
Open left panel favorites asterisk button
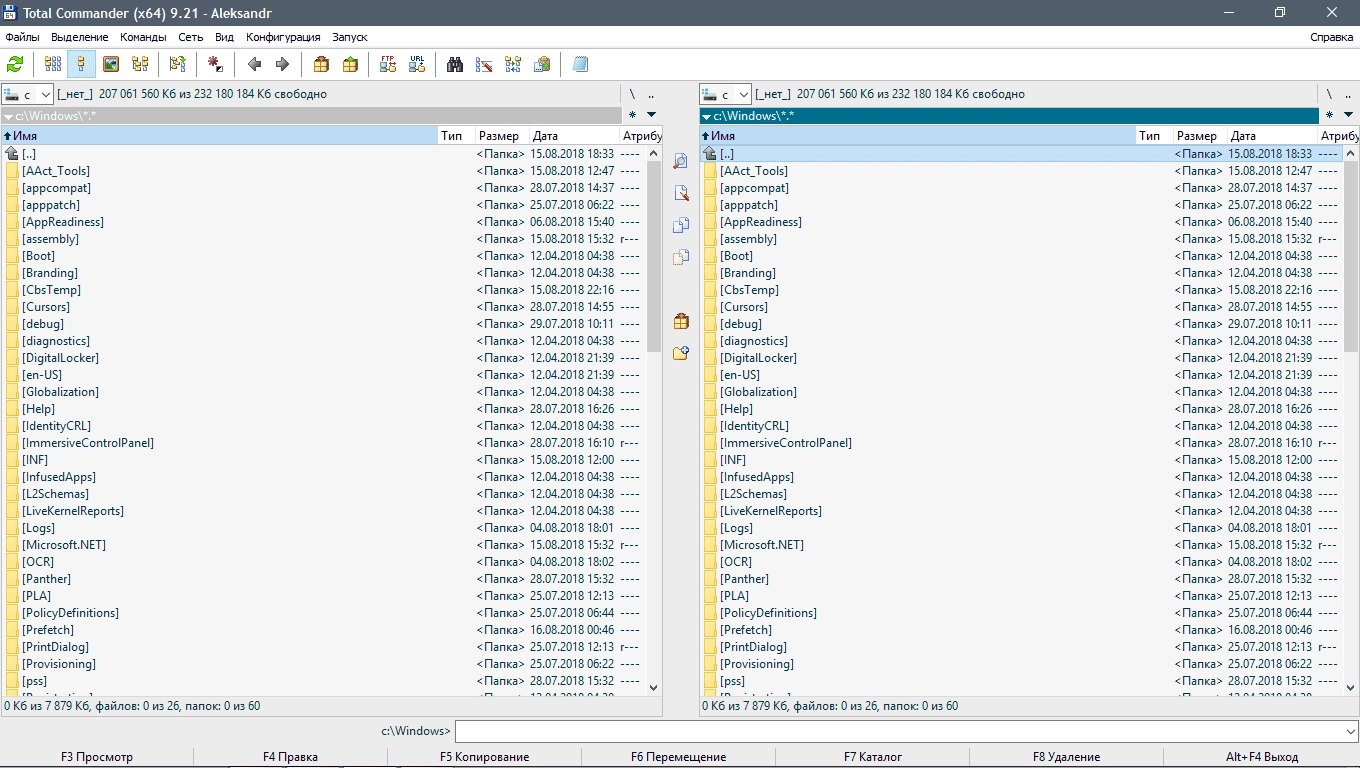tap(632, 115)
